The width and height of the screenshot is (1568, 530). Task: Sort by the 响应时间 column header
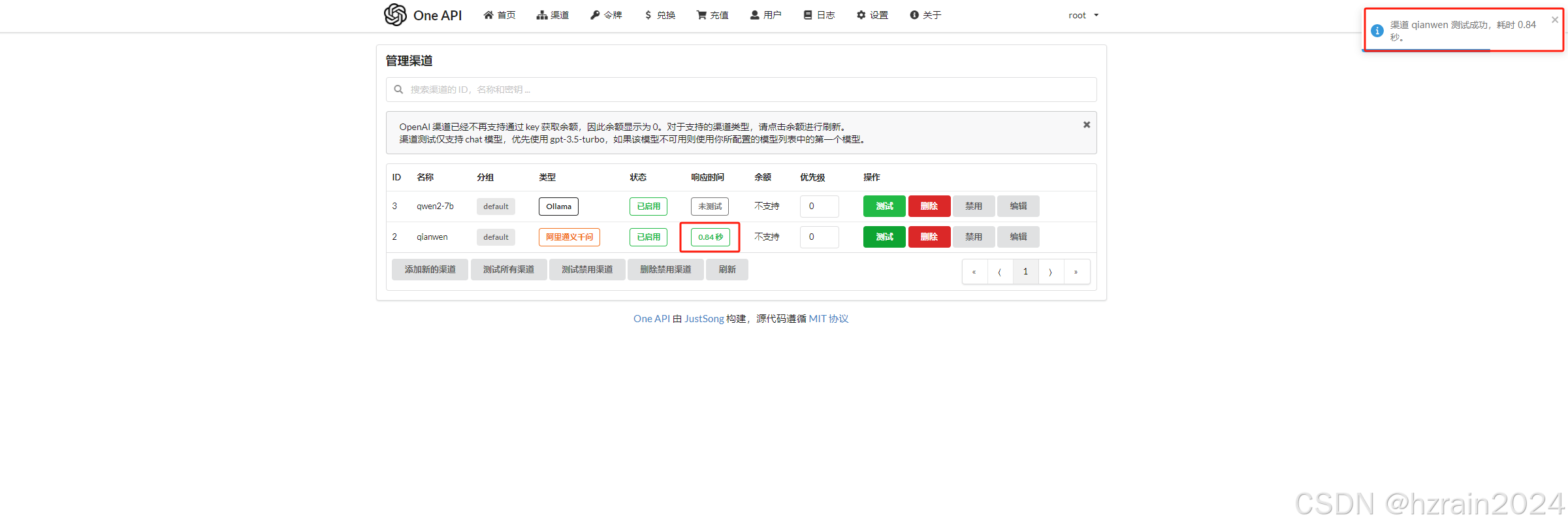coord(707,177)
